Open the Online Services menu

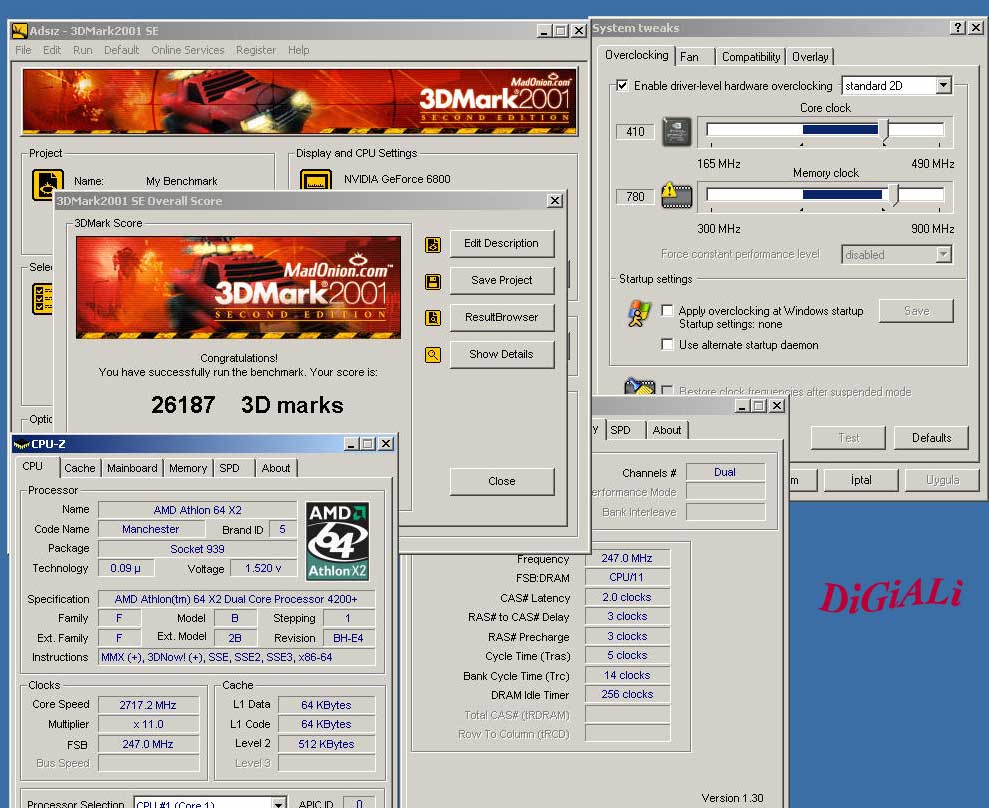click(x=187, y=50)
